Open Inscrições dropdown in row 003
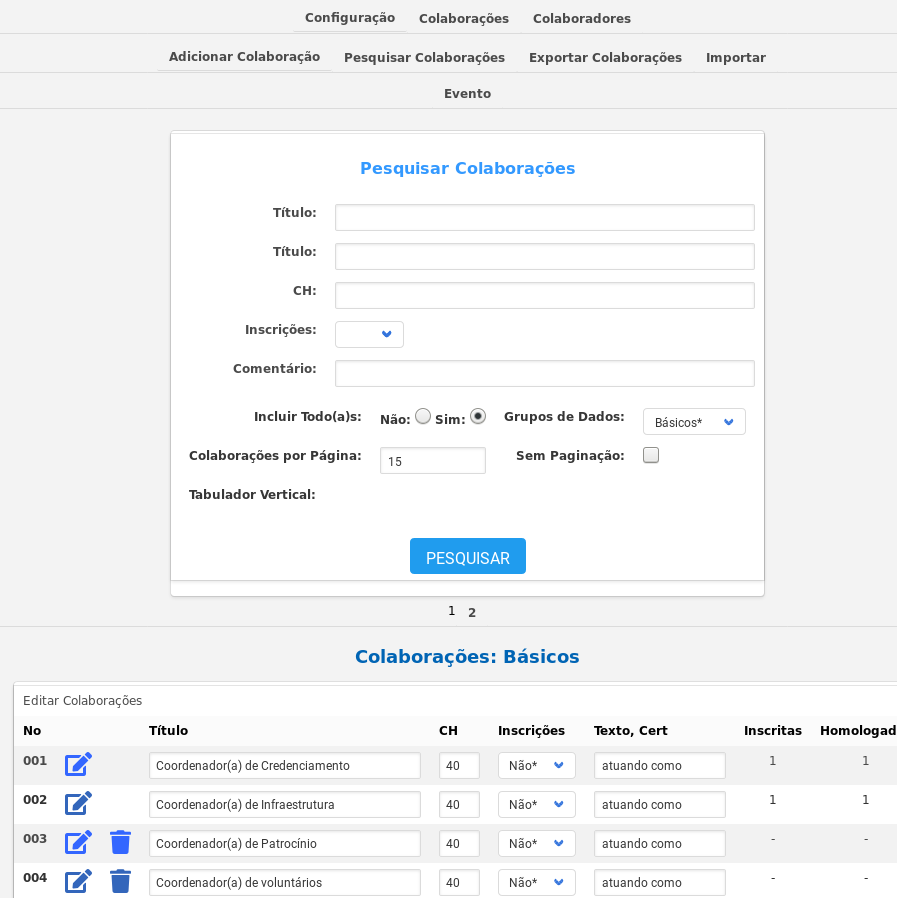This screenshot has width=897, height=898. [x=537, y=844]
